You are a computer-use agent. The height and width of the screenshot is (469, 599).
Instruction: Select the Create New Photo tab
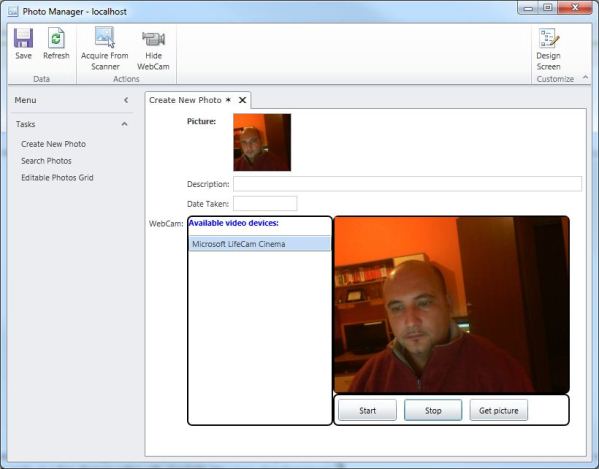click(185, 100)
